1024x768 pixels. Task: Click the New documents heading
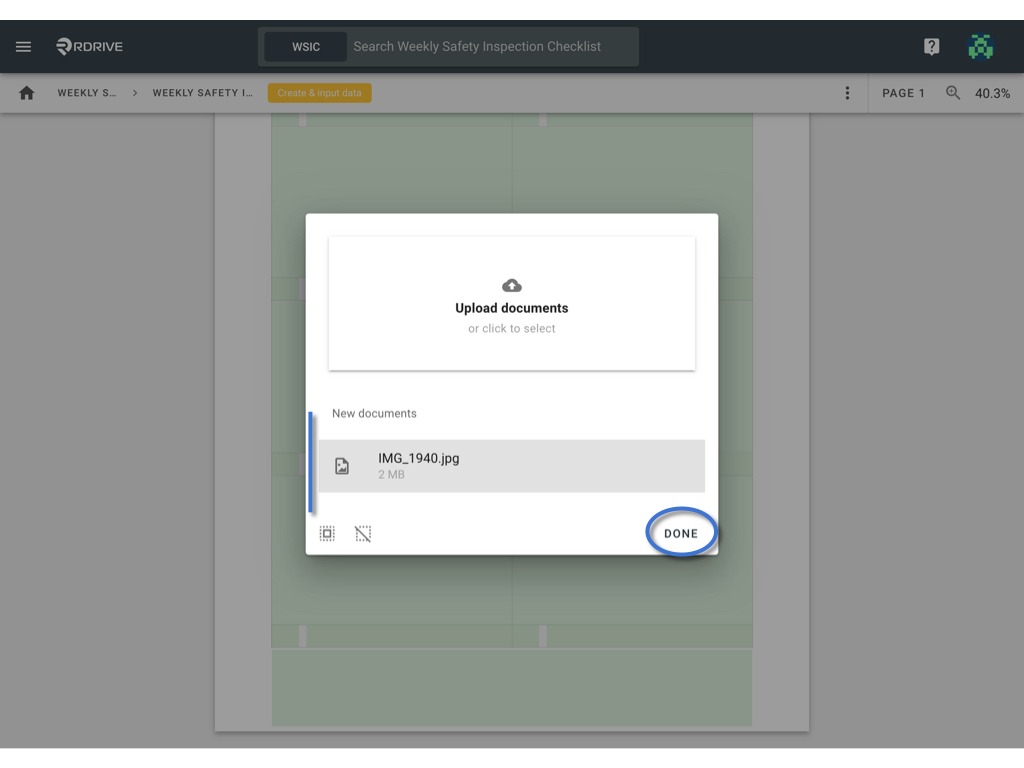coord(374,413)
